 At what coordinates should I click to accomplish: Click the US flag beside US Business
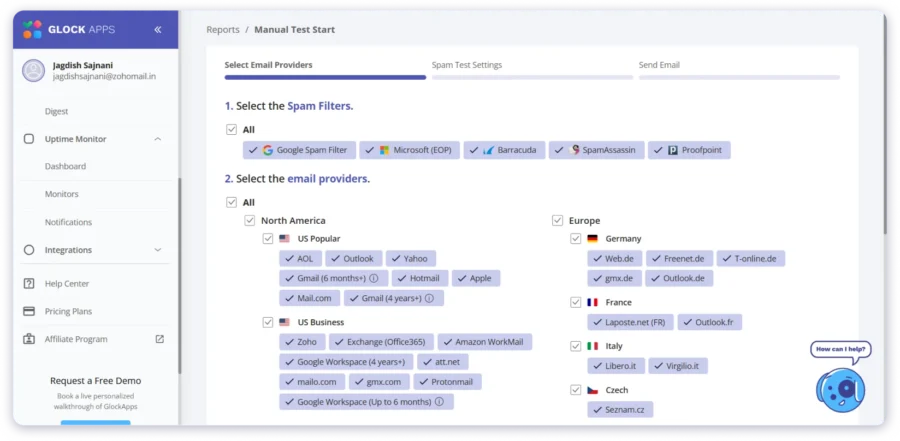click(x=284, y=322)
